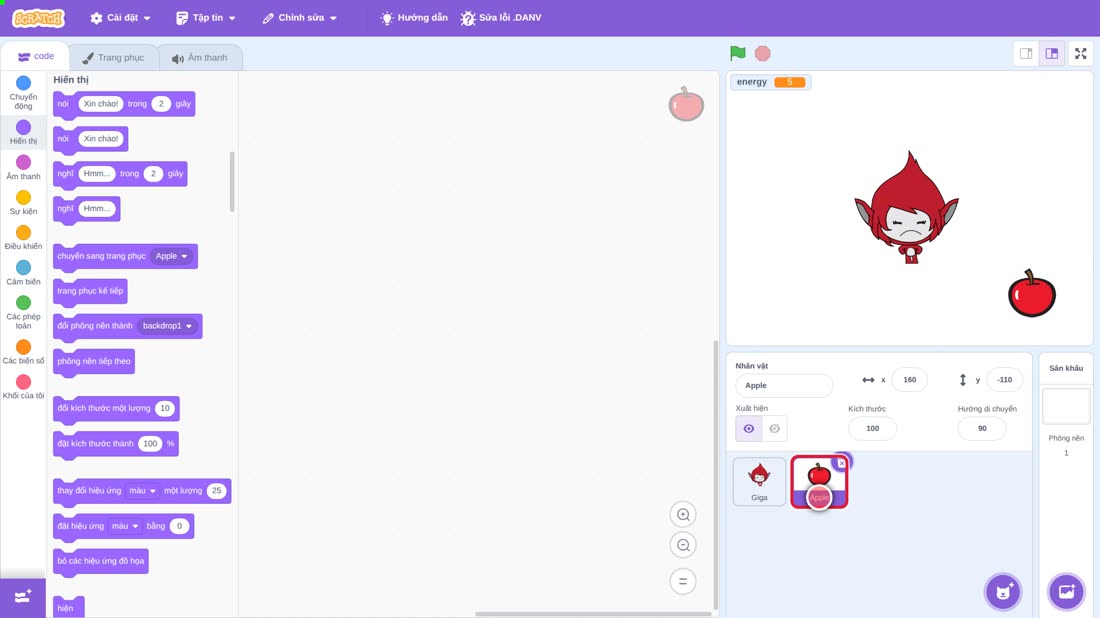
Task: Select the Cảm biến block category
Action: tap(23, 273)
